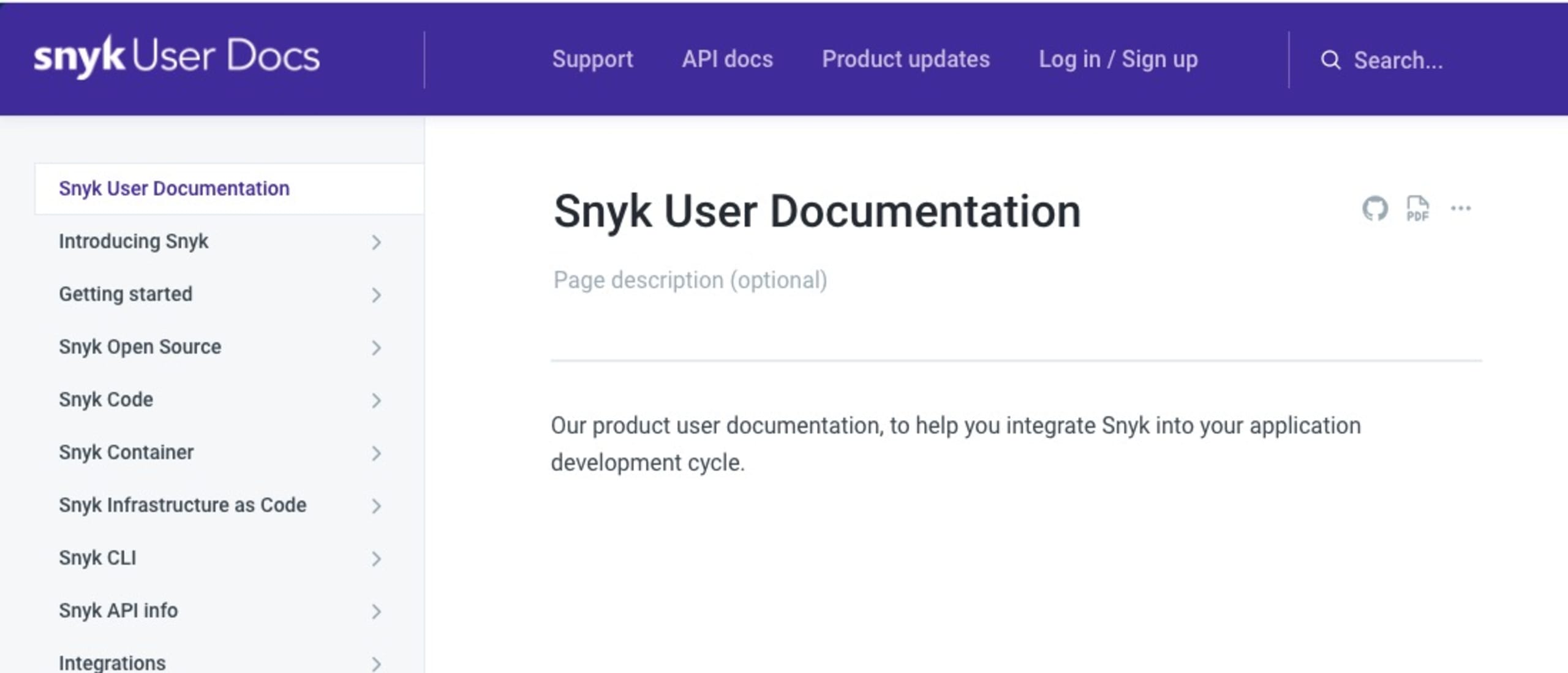Screen dimensions: 1568x673
Task: Expand the Snyk Infrastructure as Code chevron
Action: point(376,505)
